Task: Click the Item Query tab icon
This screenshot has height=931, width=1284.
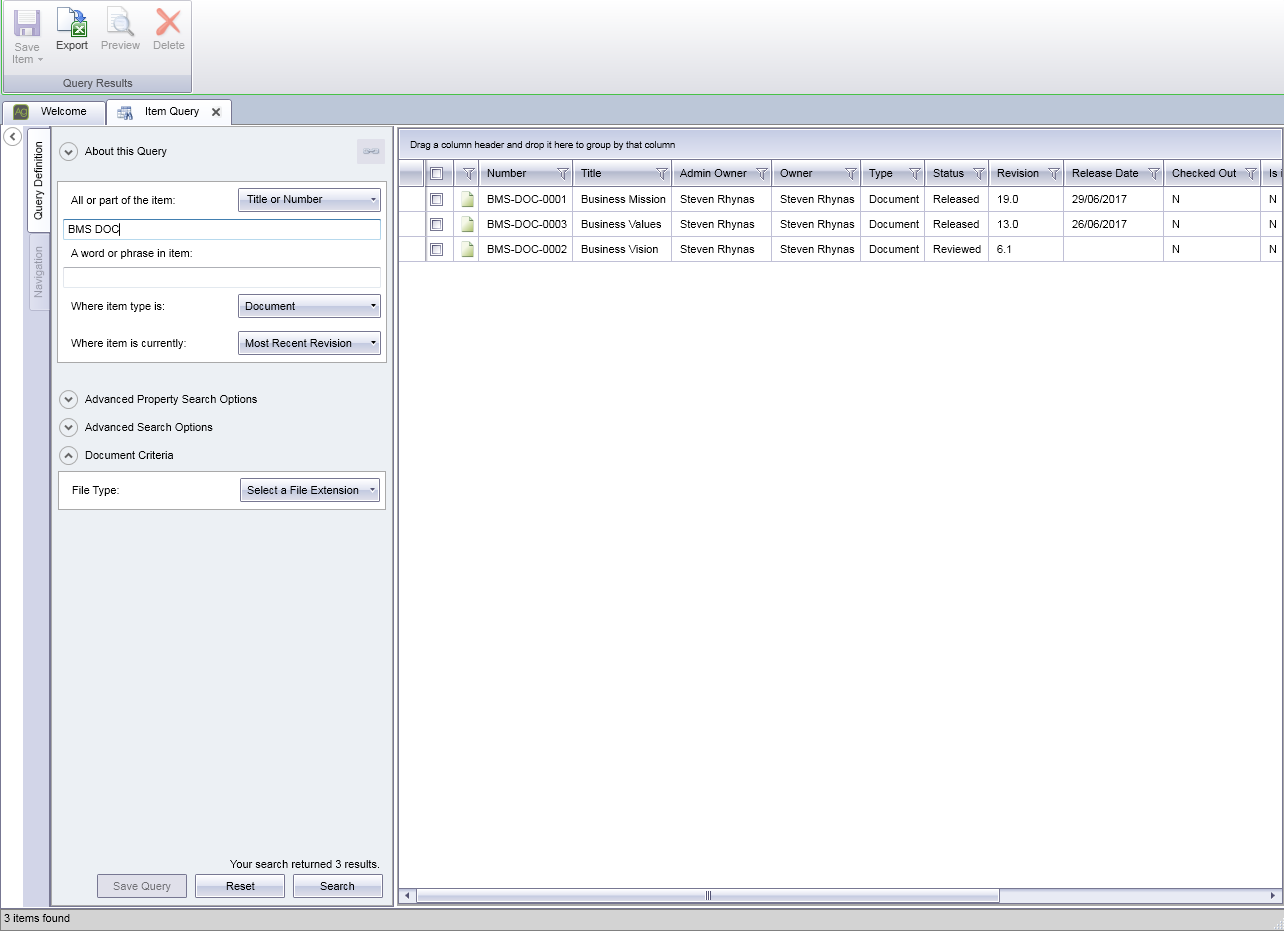Action: pos(125,112)
